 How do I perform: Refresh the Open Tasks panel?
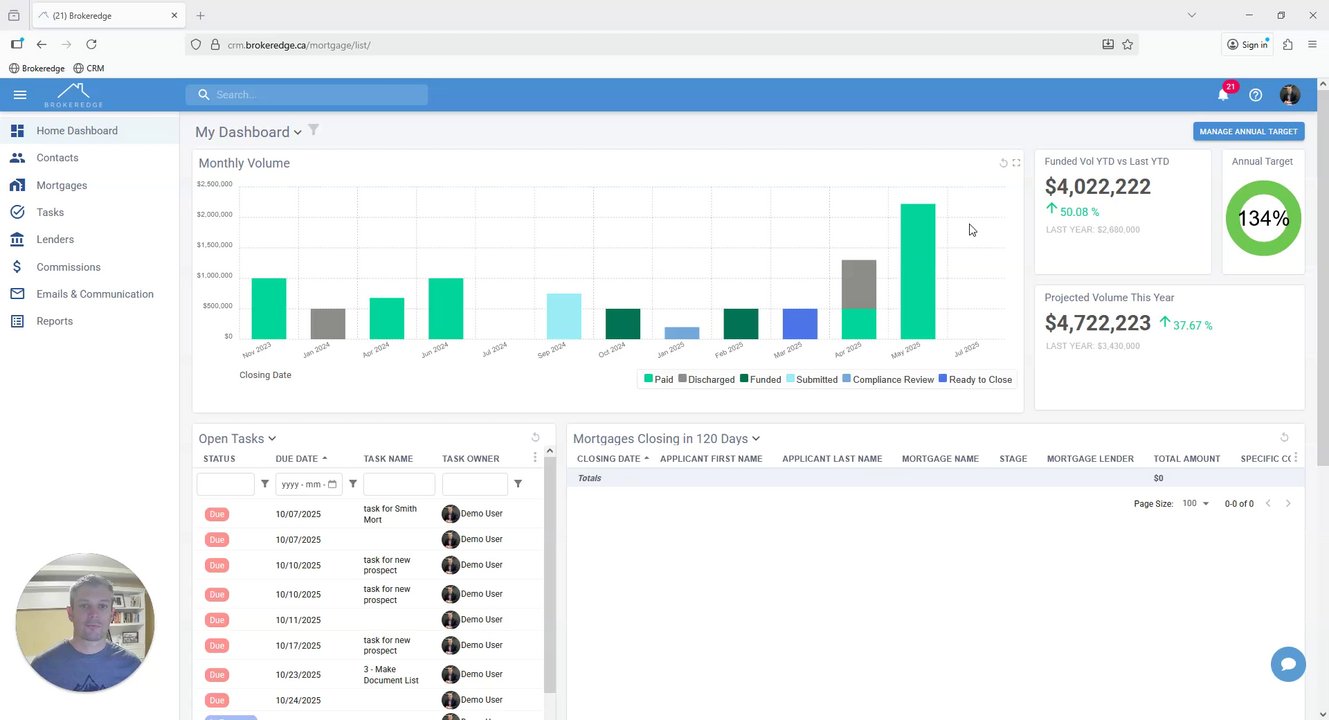(x=535, y=438)
